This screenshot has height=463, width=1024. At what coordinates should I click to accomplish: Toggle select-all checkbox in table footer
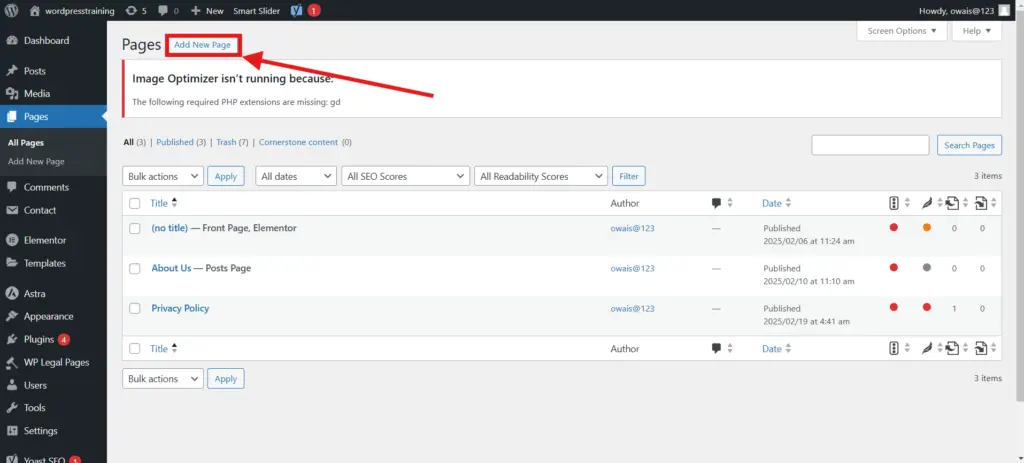[135, 349]
